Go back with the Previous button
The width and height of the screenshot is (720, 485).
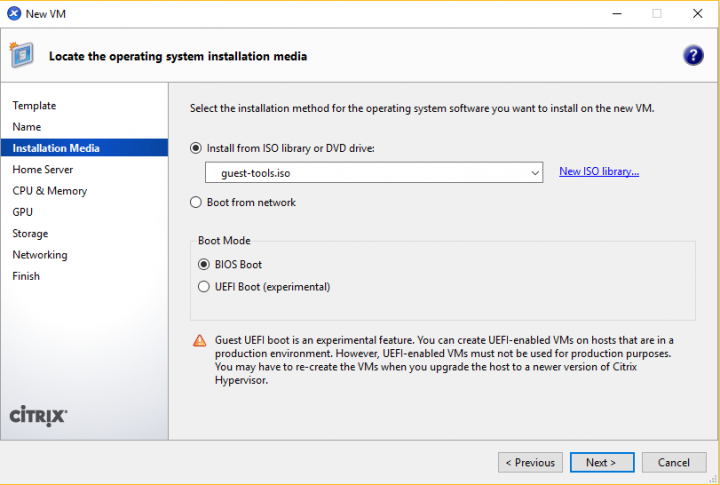point(530,463)
